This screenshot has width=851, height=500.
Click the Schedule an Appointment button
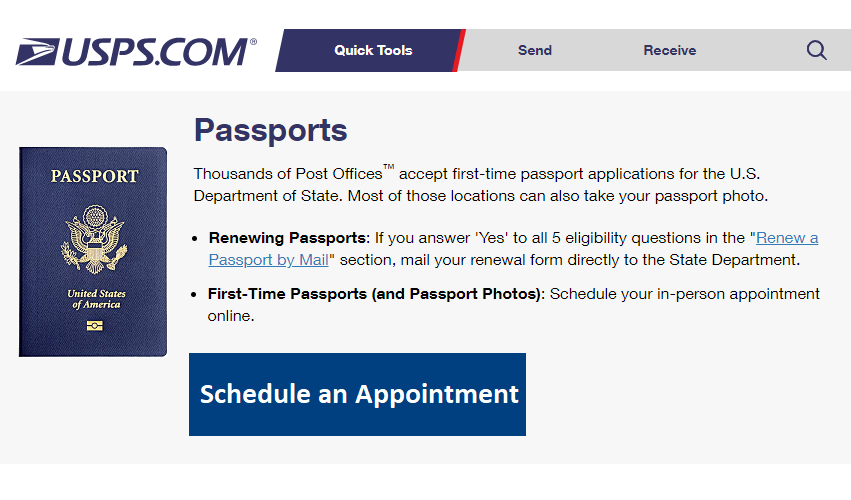(x=357, y=394)
